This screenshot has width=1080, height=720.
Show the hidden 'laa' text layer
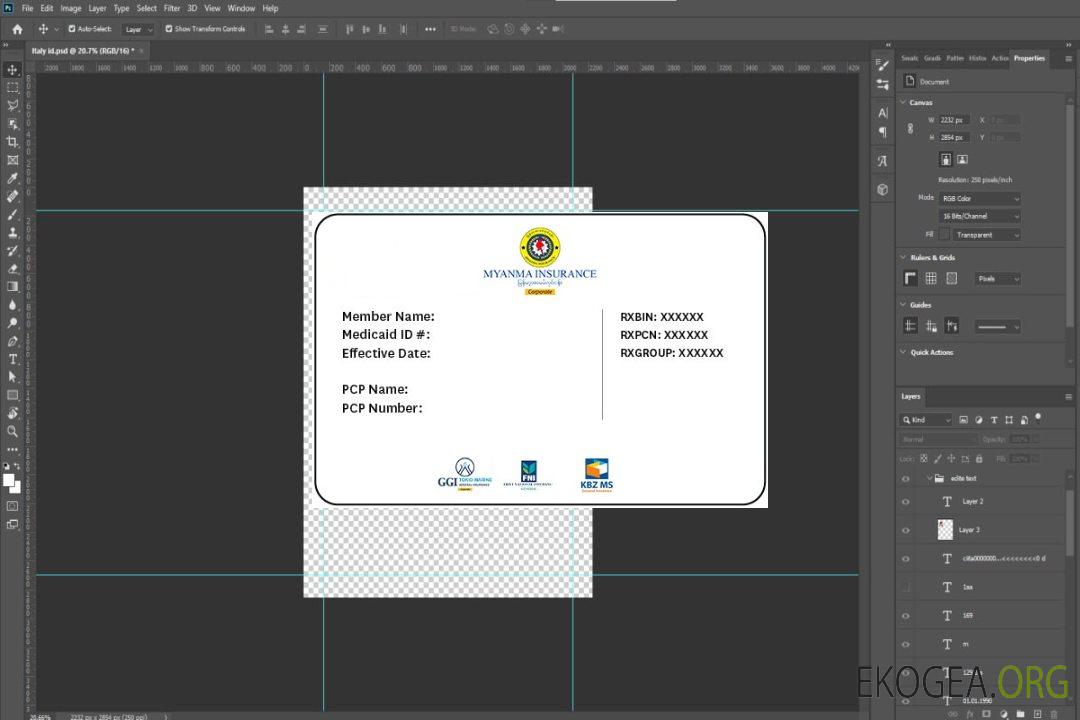click(x=906, y=587)
